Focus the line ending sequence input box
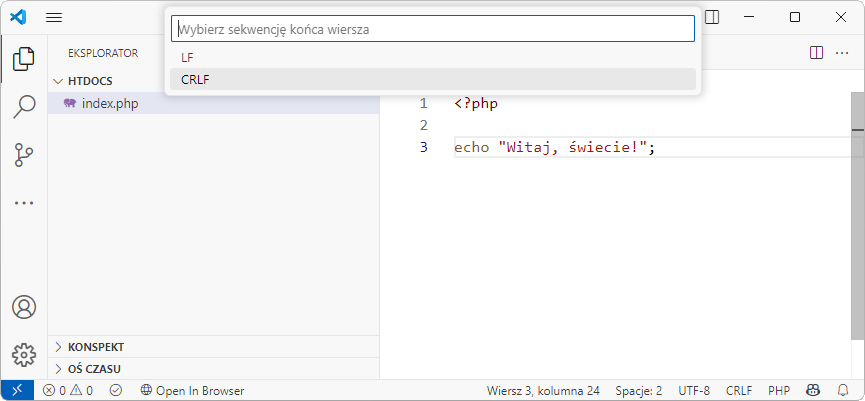Viewport: 865px width, 401px height. click(432, 29)
